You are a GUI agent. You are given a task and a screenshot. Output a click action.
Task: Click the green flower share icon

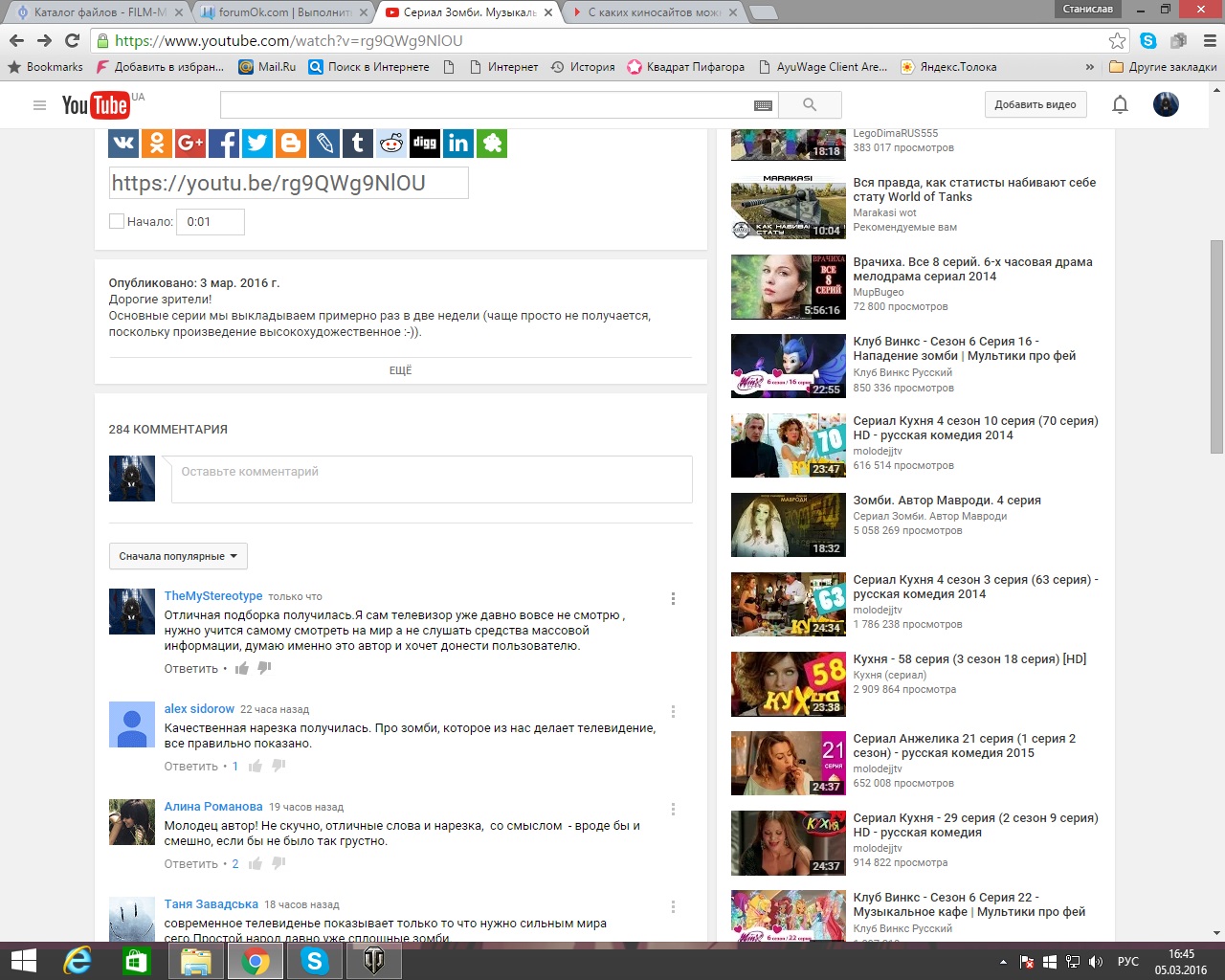pyautogui.click(x=492, y=144)
